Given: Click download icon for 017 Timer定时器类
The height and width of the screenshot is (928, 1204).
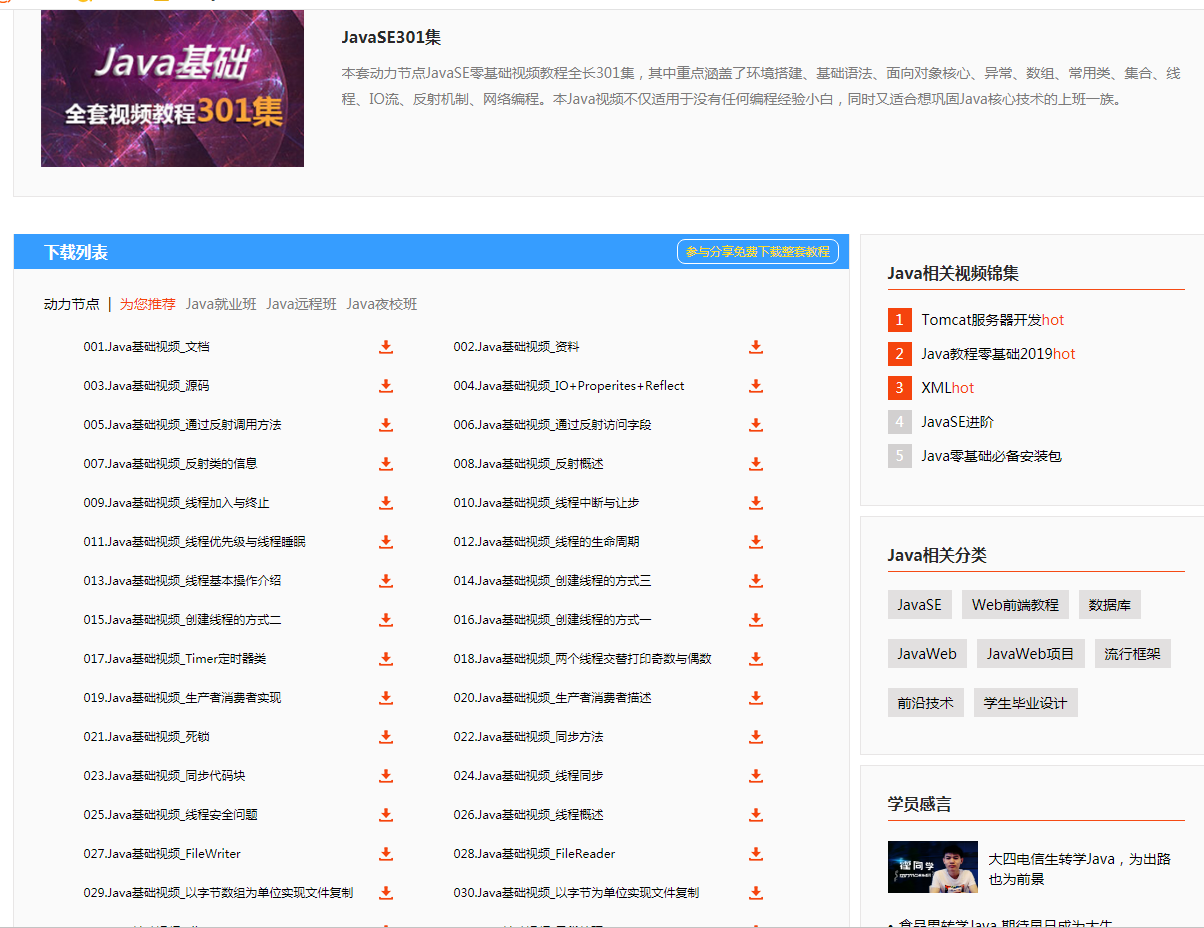Looking at the screenshot, I should pyautogui.click(x=386, y=659).
